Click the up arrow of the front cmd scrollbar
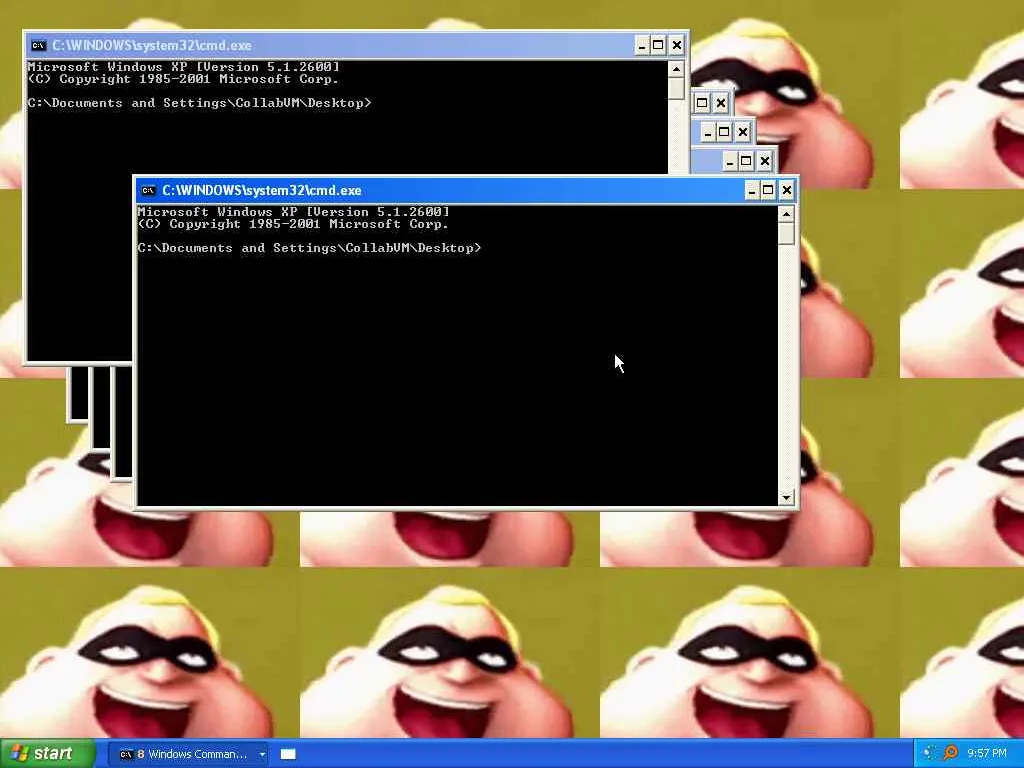 786,214
